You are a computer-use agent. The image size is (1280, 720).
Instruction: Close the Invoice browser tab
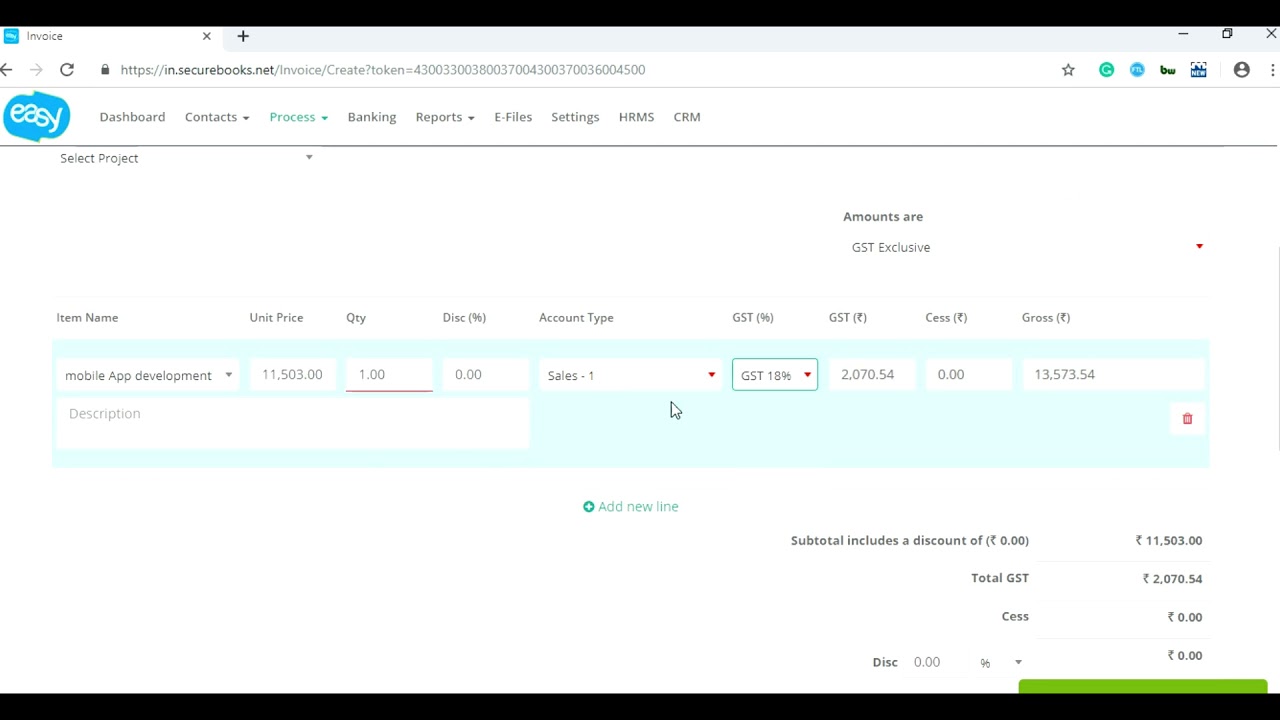tap(207, 36)
